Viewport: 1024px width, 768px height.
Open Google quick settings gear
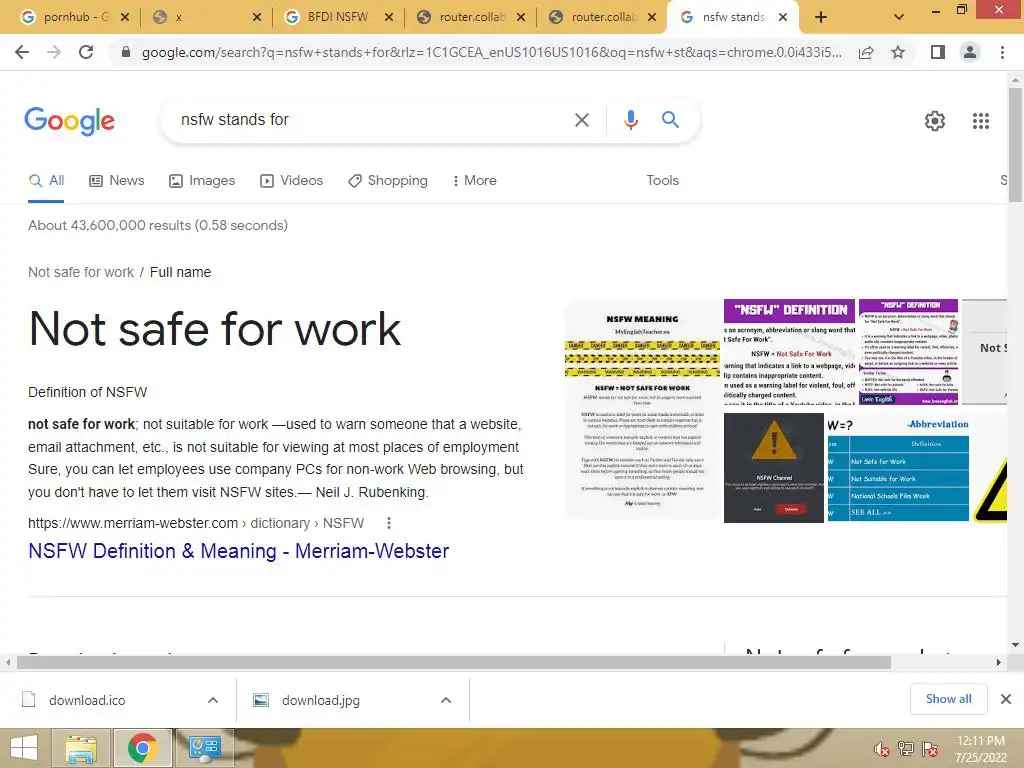[x=935, y=121]
